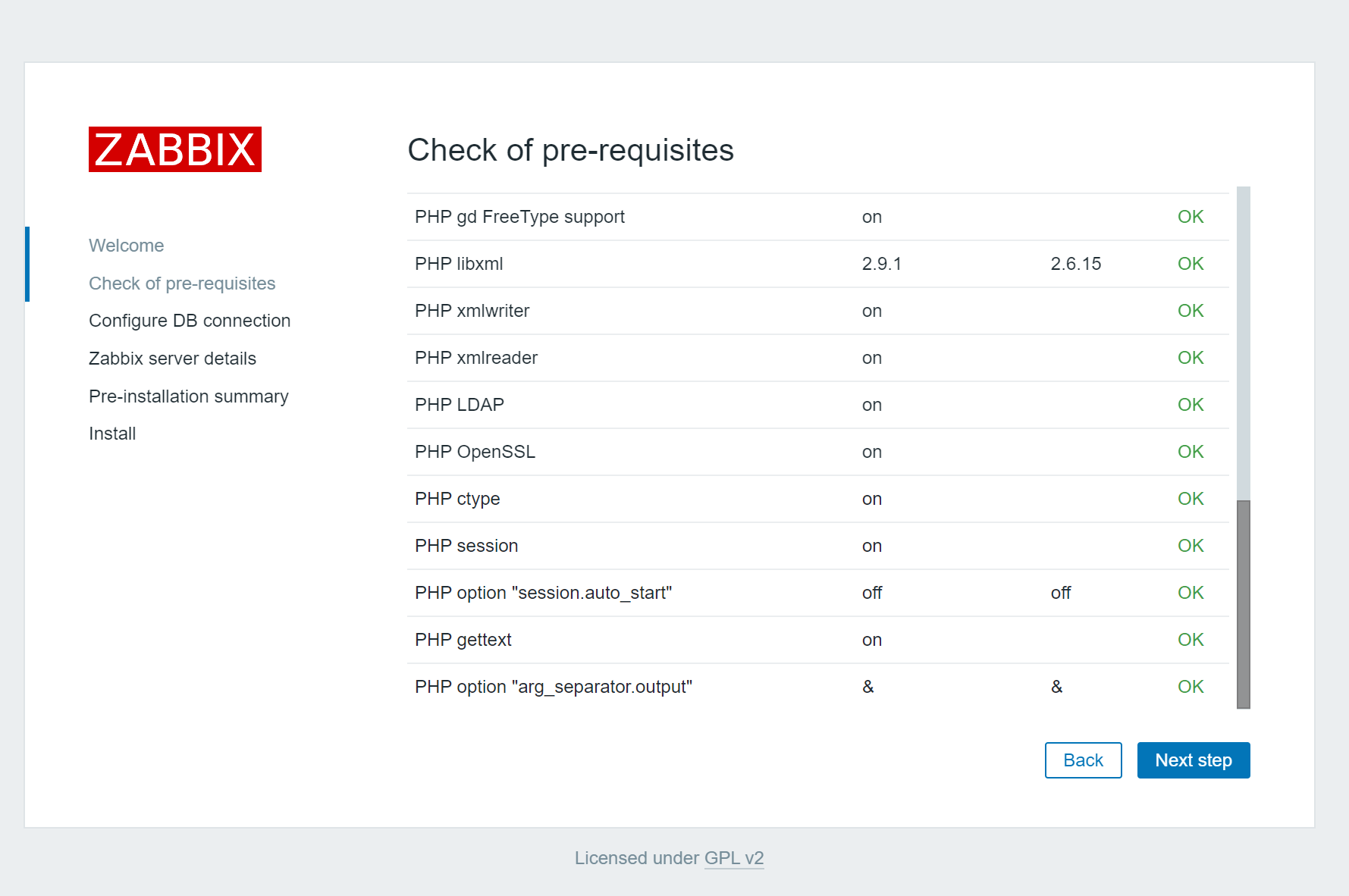Image resolution: width=1349 pixels, height=896 pixels.
Task: Click PHP option "session.auto_start" row
Action: point(543,593)
